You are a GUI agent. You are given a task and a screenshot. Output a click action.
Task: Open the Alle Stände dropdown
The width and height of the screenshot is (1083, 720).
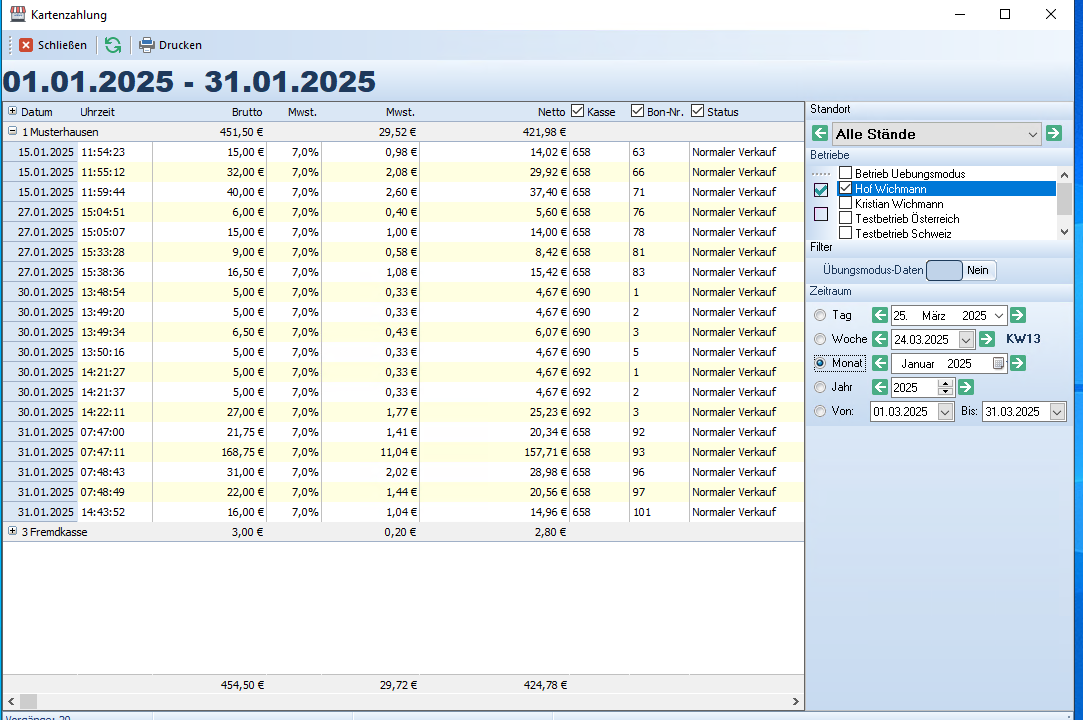1033,134
